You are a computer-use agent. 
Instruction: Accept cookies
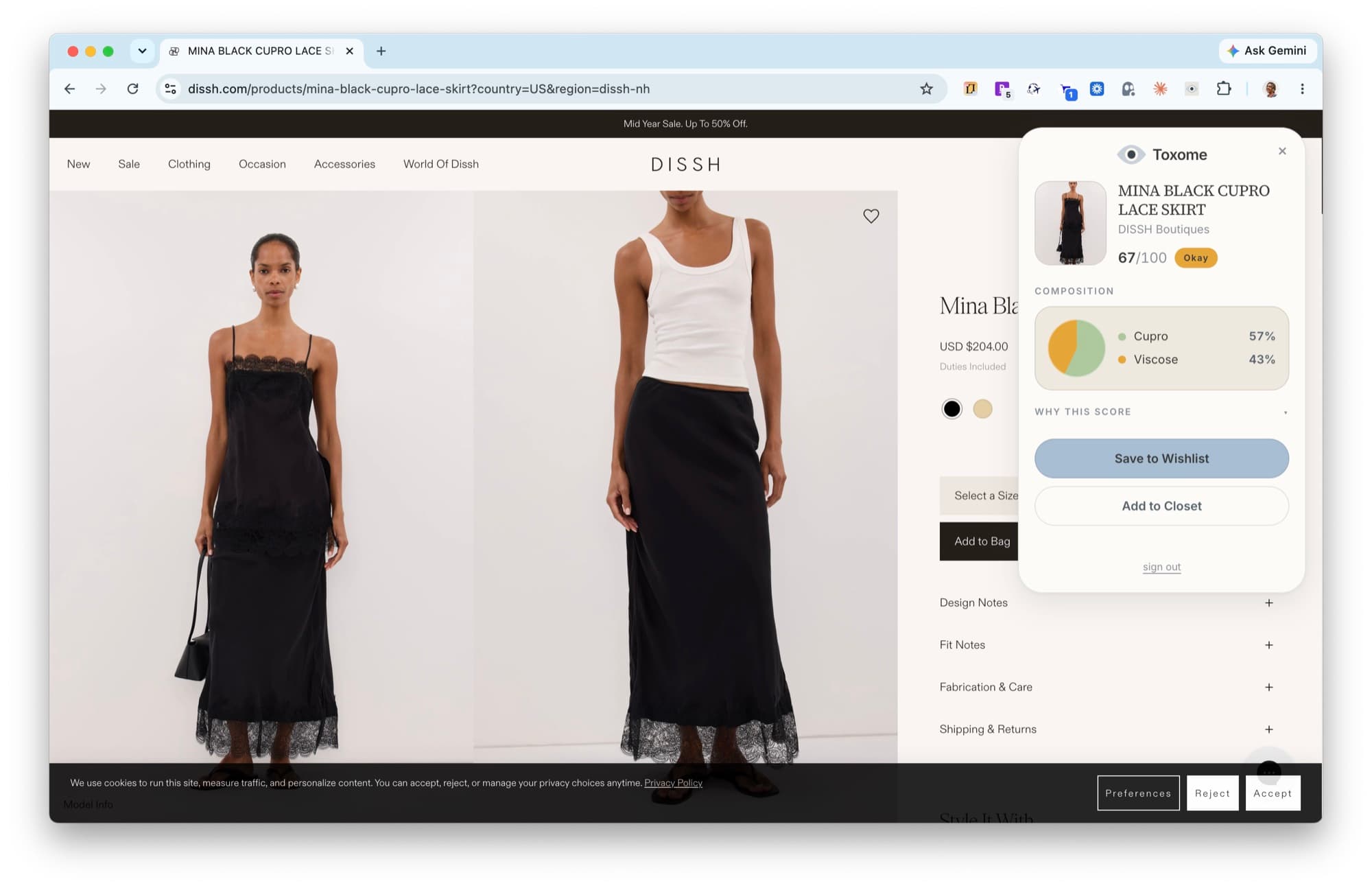[1273, 793]
